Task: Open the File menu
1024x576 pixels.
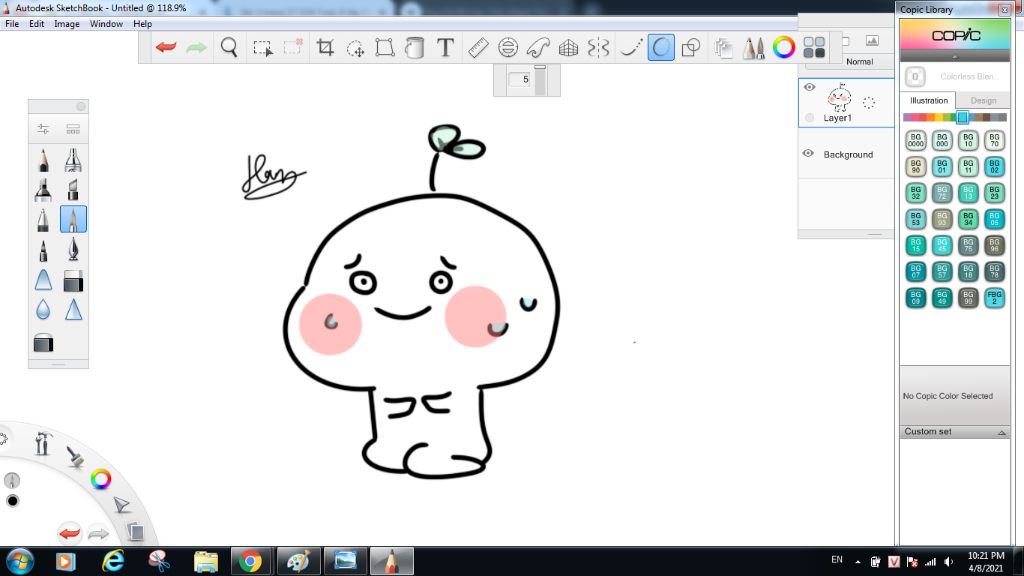Action: click(12, 24)
